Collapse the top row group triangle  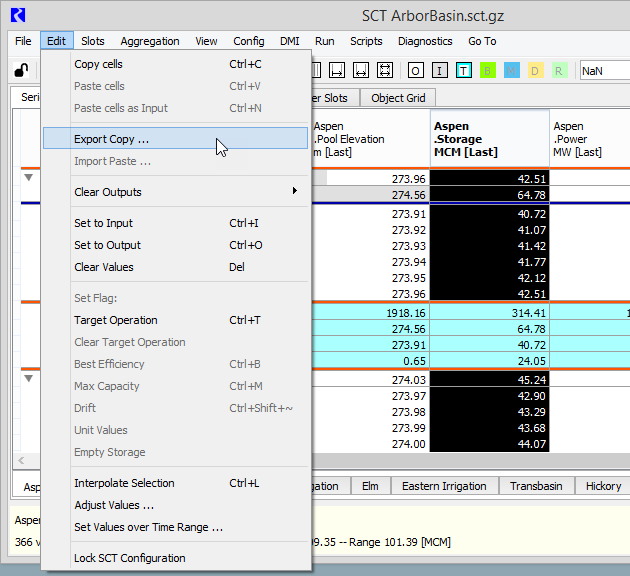tap(28, 178)
